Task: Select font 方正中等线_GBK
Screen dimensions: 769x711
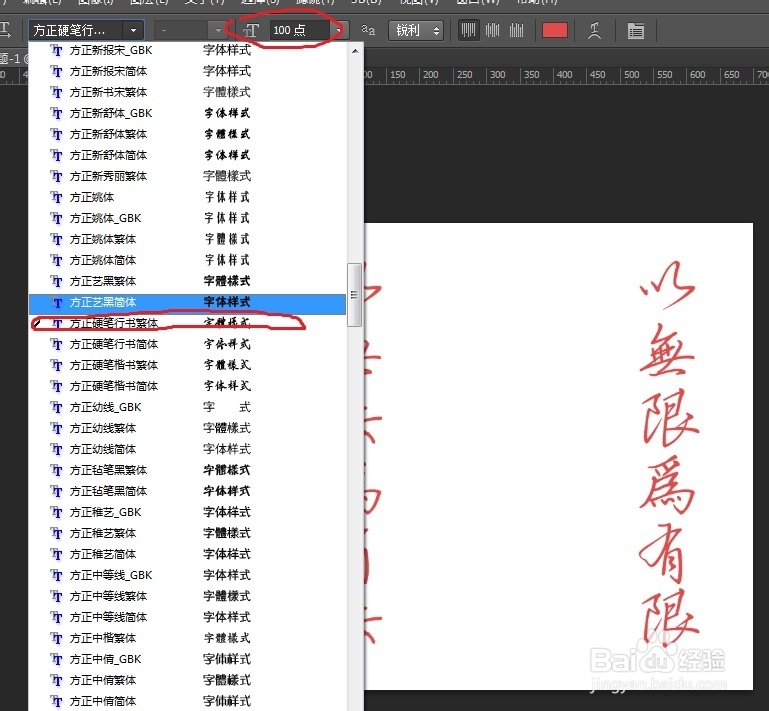Action: [187, 575]
